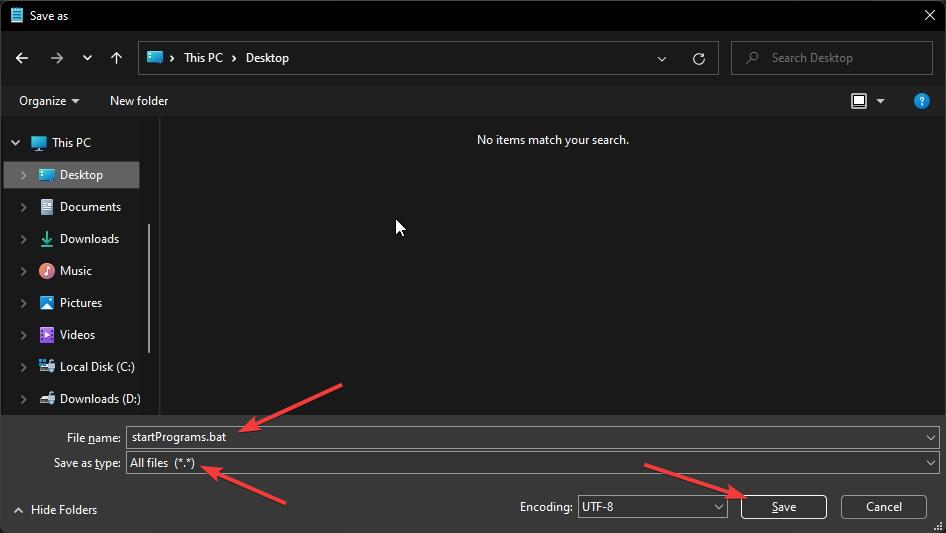The height and width of the screenshot is (533, 946).
Task: Open the Organize menu
Action: pos(49,101)
